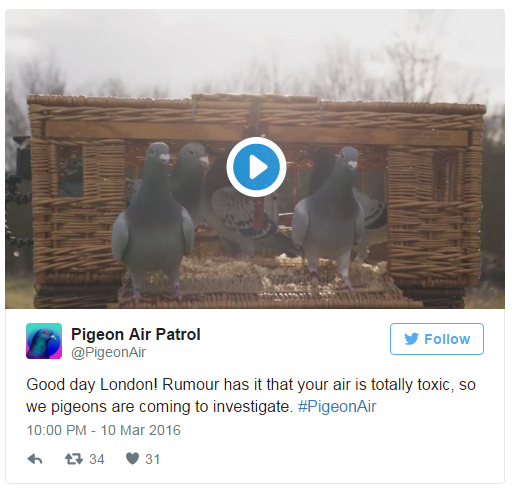Select the tweet text about London air
Image resolution: width=514 pixels, height=492 pixels.
251,396
